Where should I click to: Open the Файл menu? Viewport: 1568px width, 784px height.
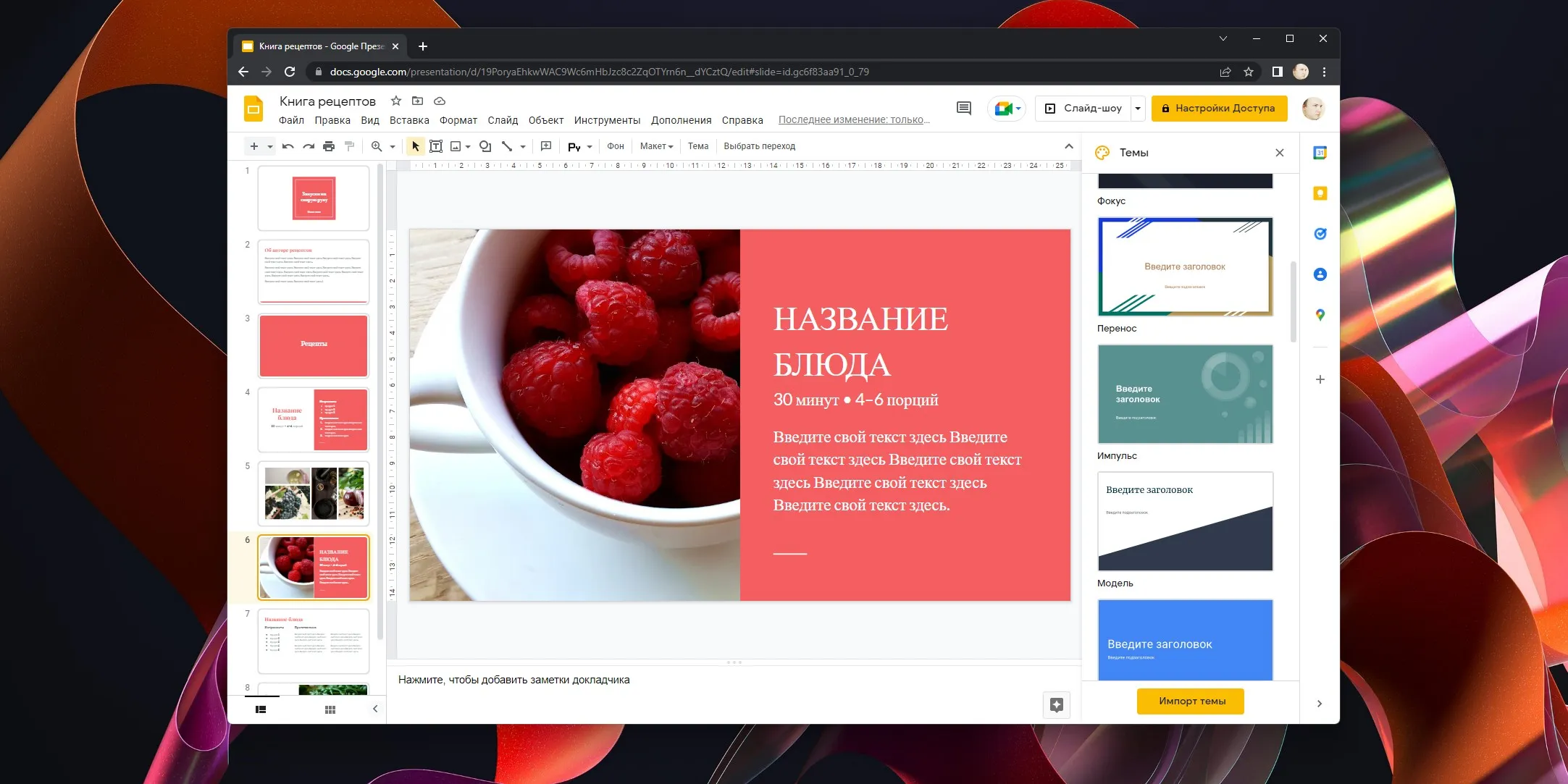tap(291, 120)
